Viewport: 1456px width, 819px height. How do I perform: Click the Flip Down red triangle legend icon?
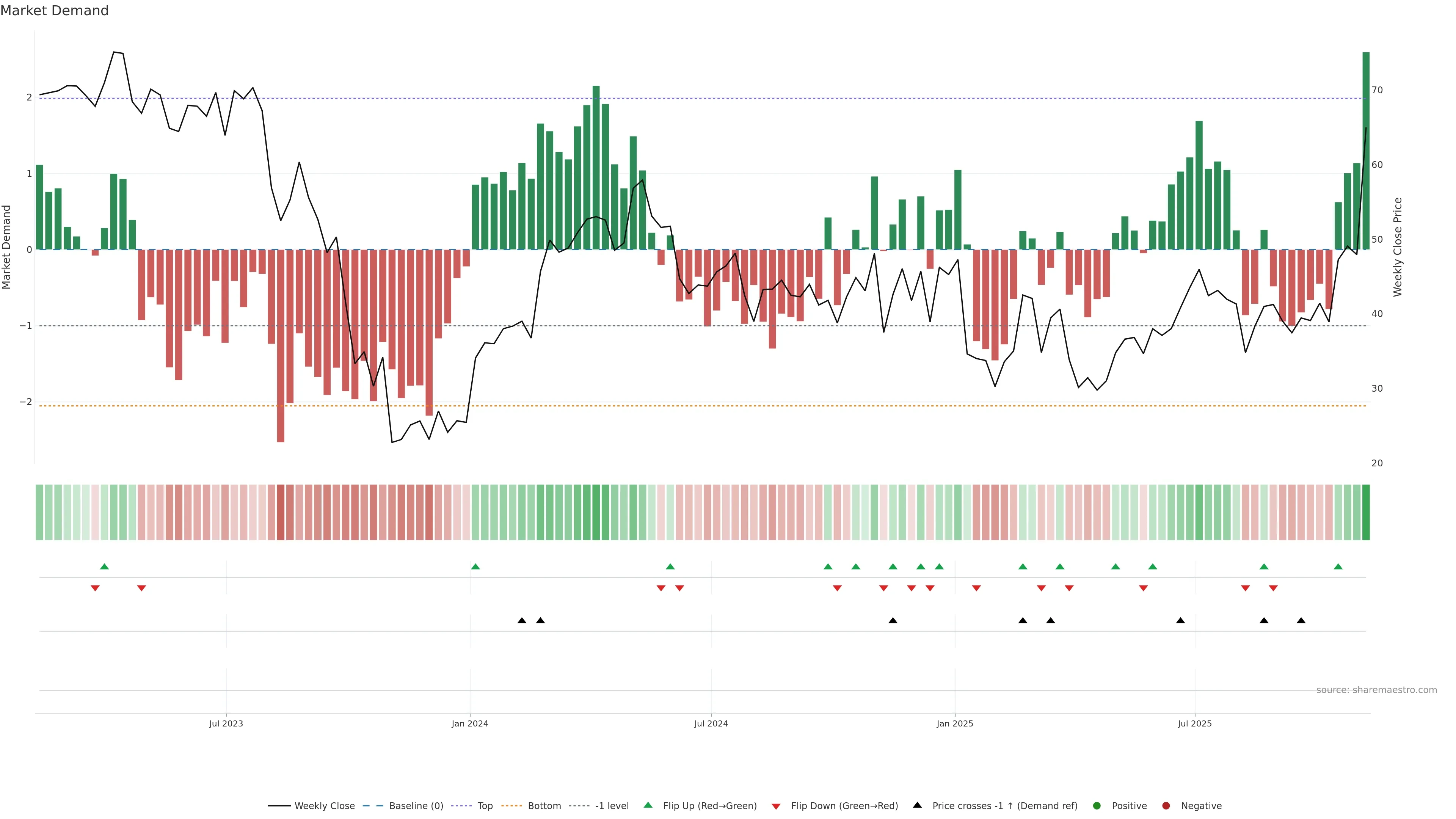click(776, 806)
